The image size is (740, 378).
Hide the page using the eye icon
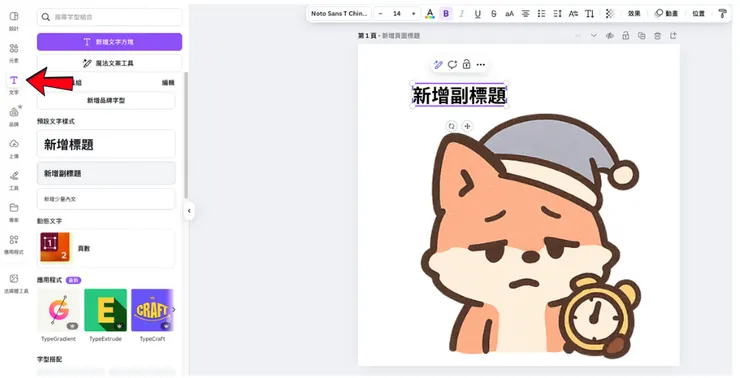point(609,36)
